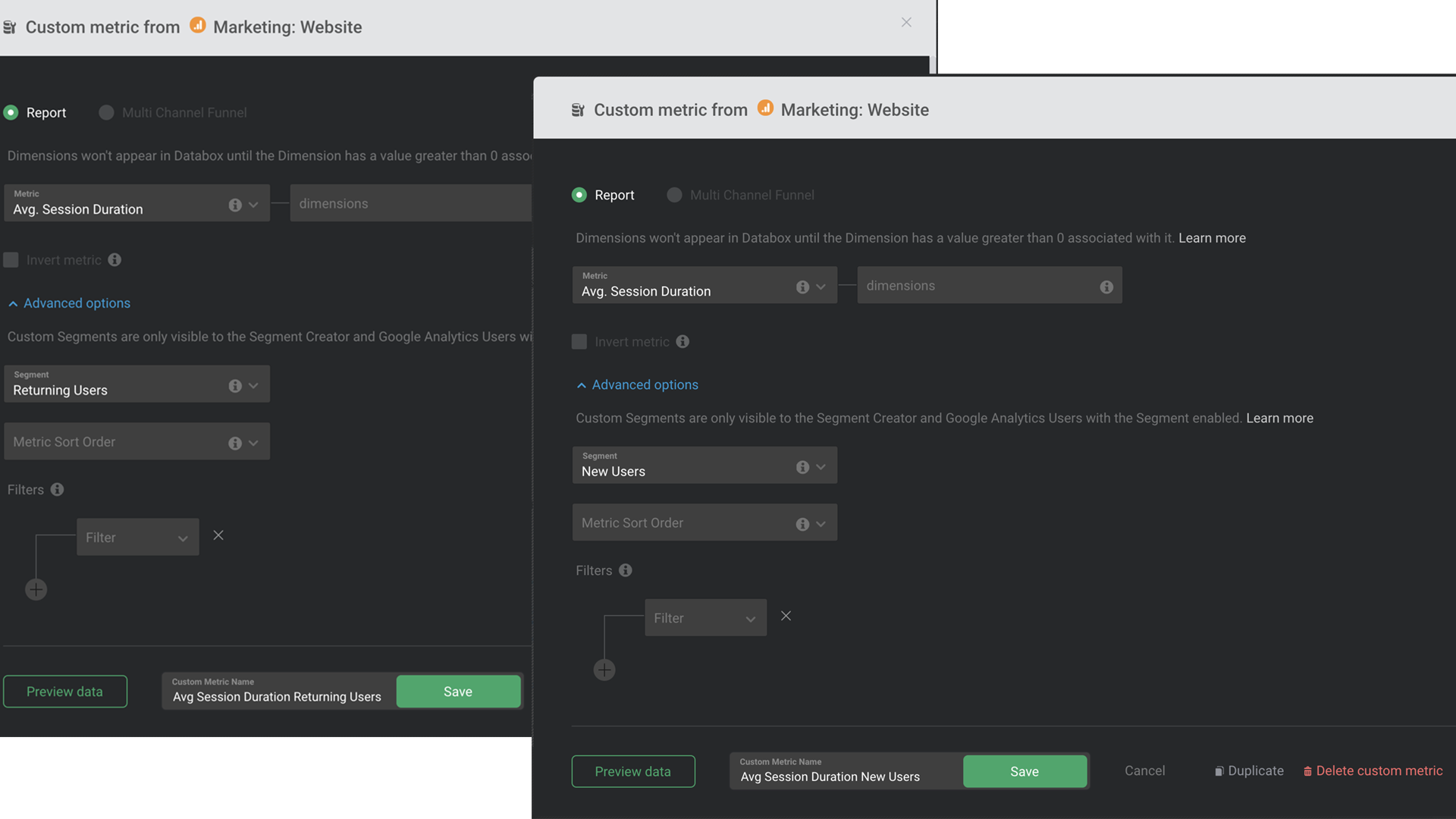This screenshot has height=819, width=1456.
Task: Click the info icon next to Filters
Action: tap(625, 570)
